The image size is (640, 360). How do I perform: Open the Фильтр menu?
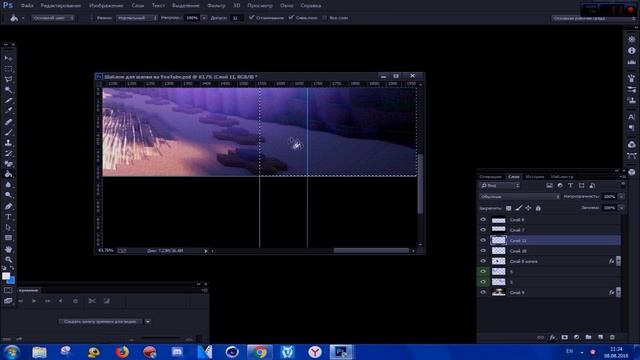point(216,6)
